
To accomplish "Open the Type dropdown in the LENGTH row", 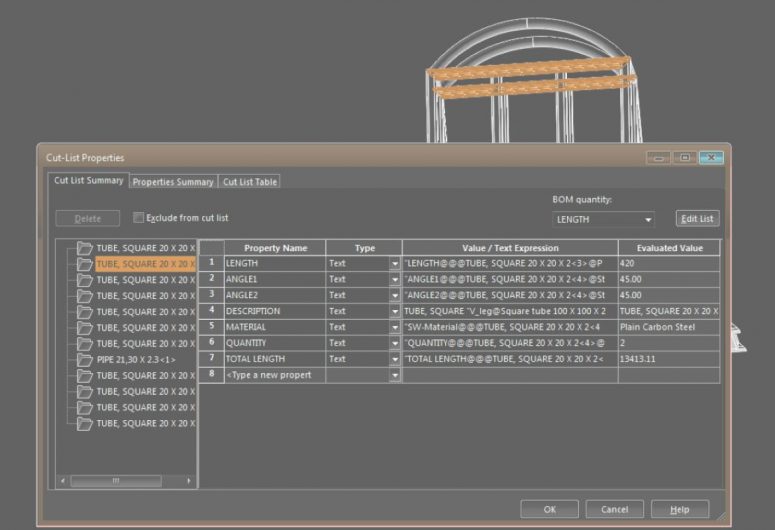I will coord(394,264).
